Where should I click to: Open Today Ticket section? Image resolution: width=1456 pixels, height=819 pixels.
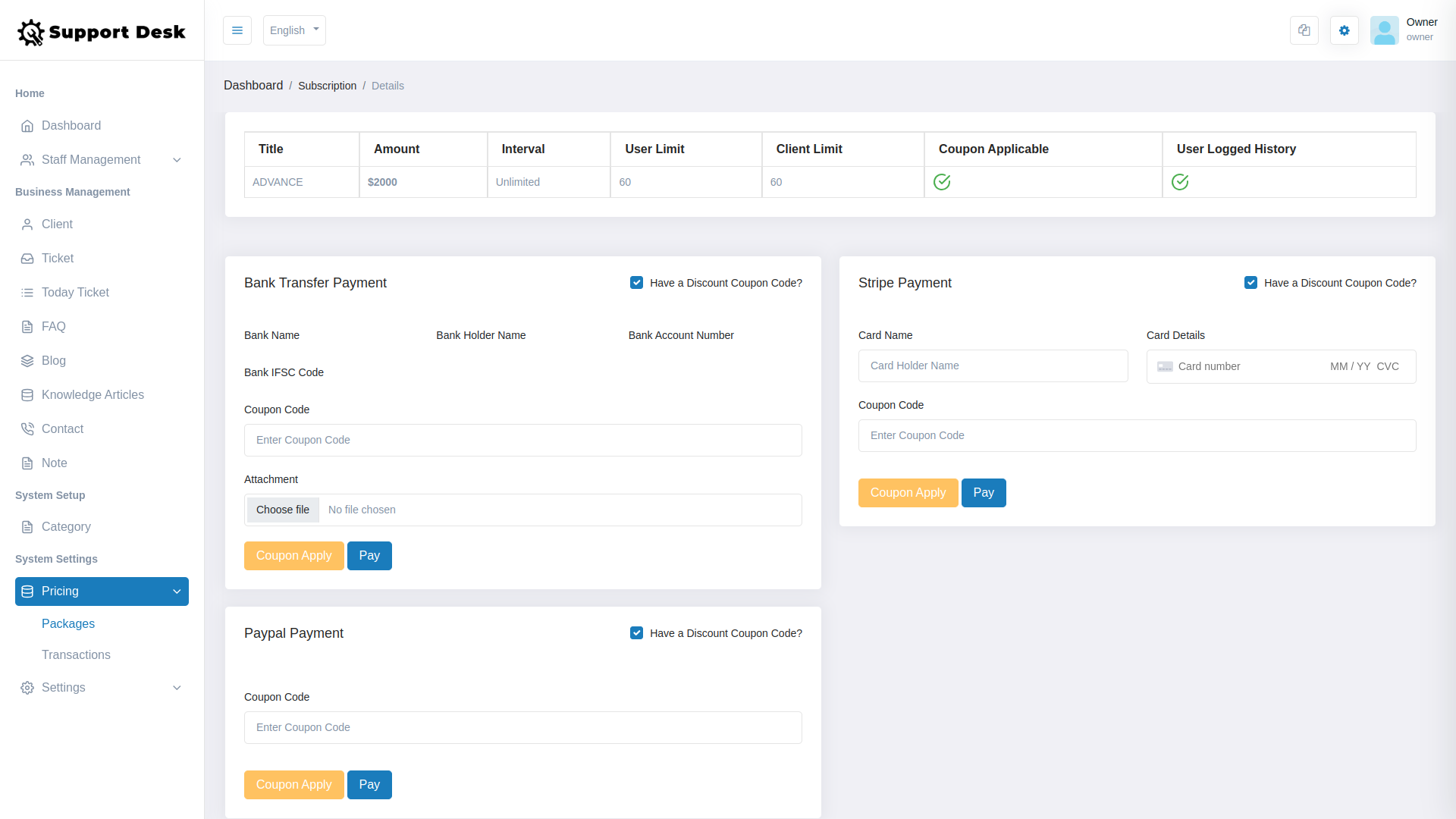76,292
